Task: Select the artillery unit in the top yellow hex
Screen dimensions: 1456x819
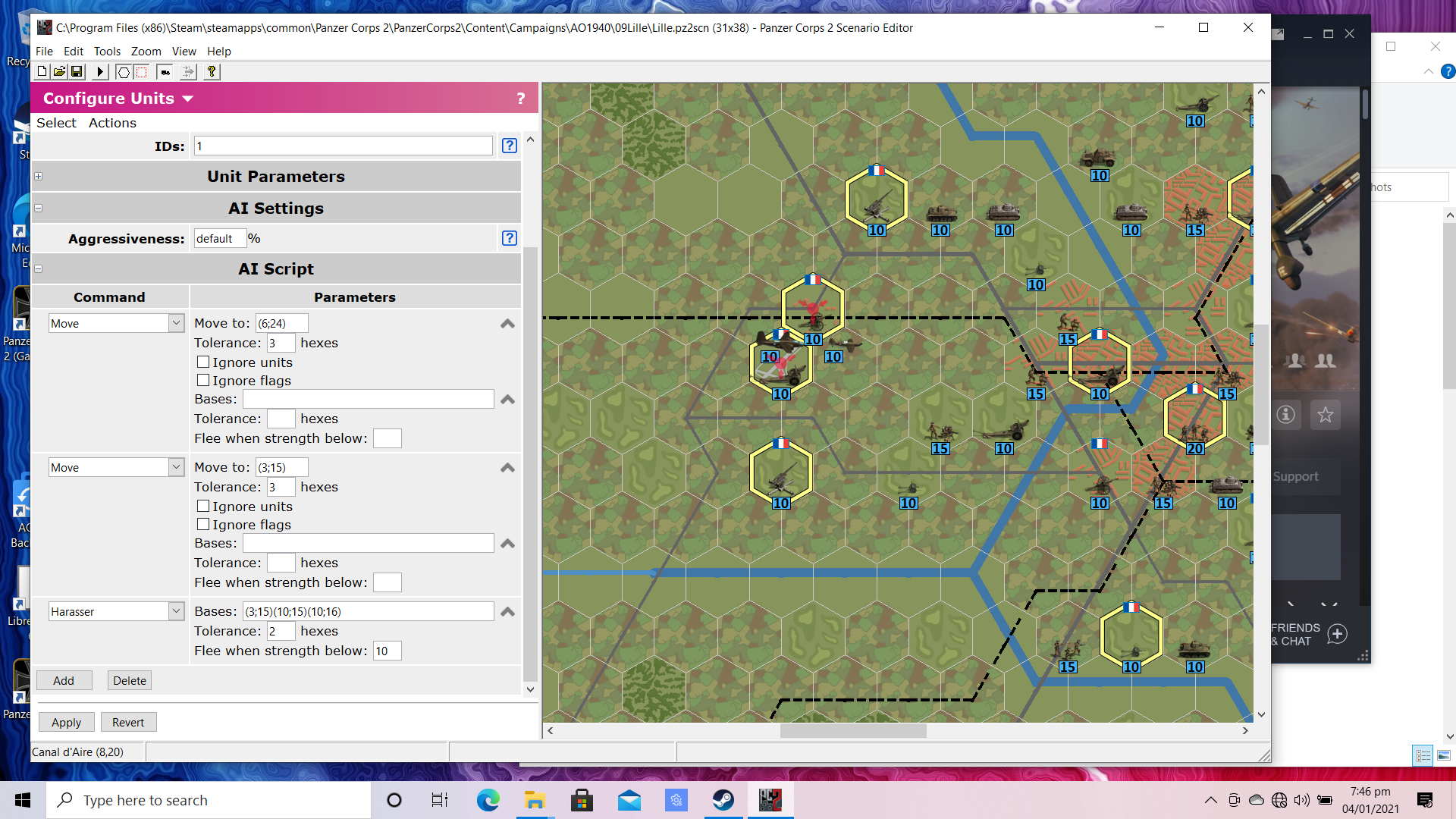Action: pos(877,200)
